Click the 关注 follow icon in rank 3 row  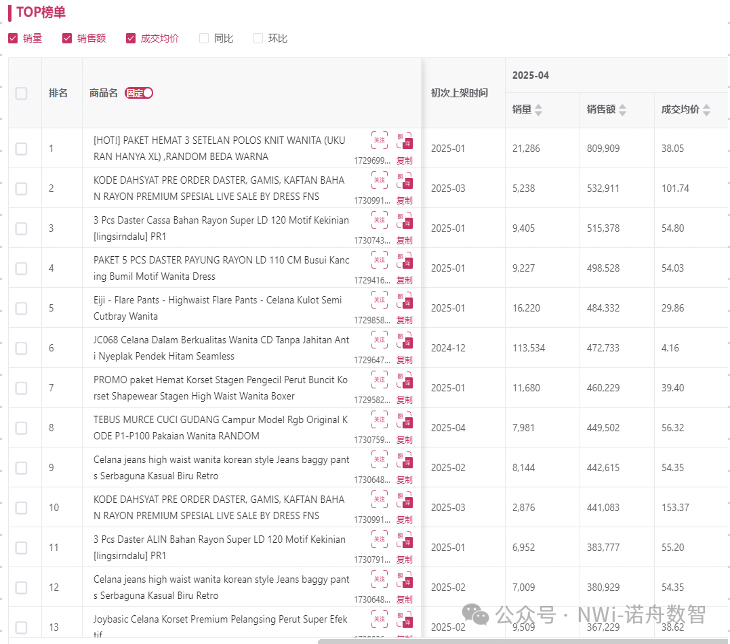click(x=379, y=219)
